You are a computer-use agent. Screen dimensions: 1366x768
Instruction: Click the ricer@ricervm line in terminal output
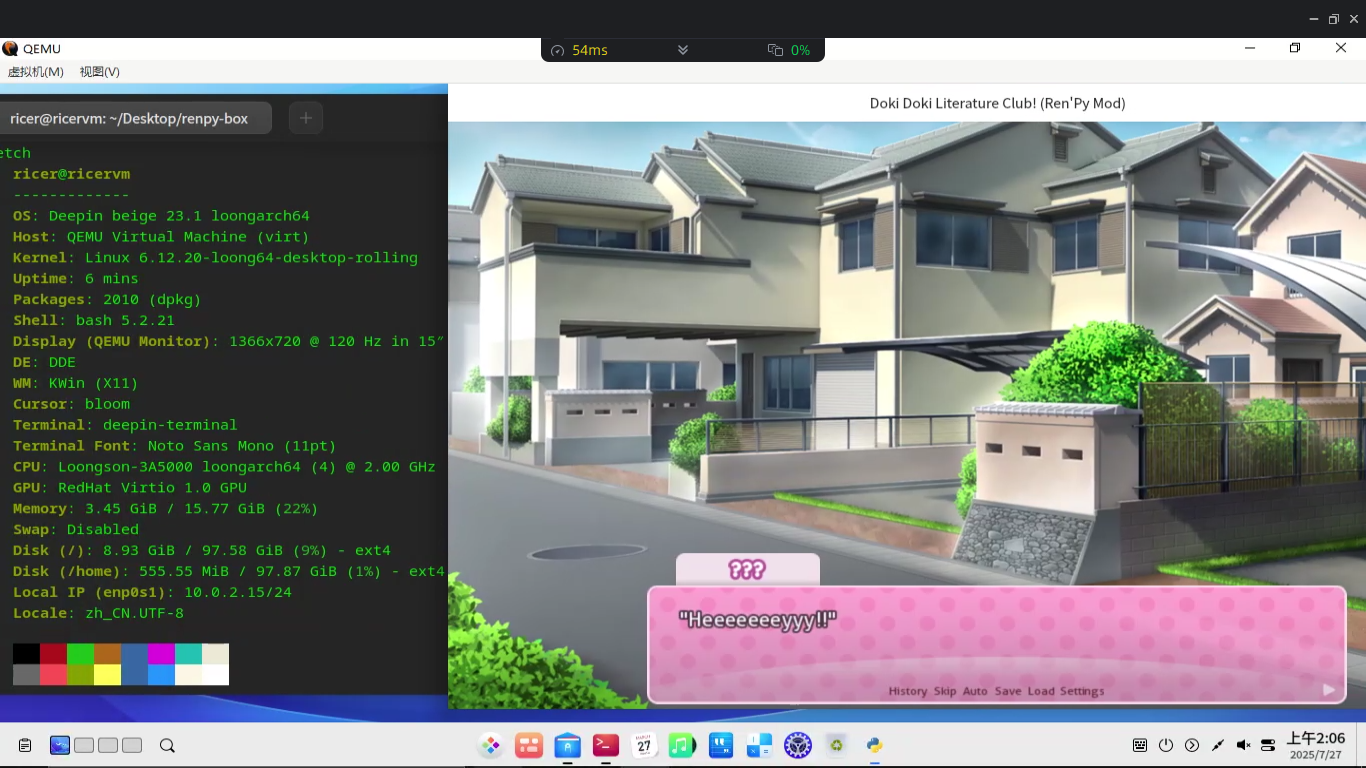pyautogui.click(x=72, y=174)
